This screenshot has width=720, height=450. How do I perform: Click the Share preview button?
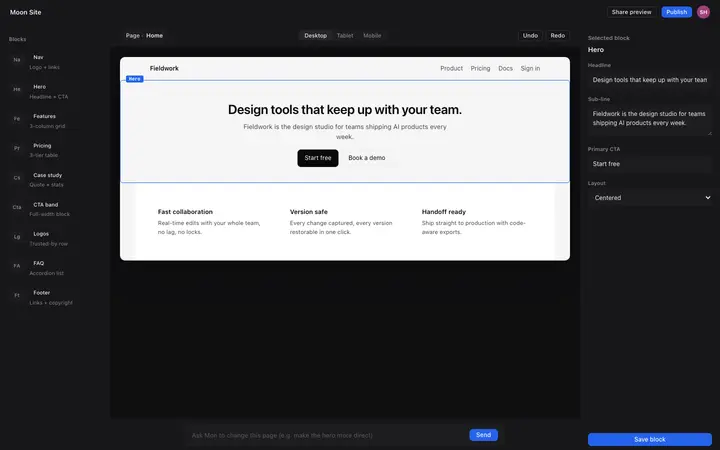point(631,12)
